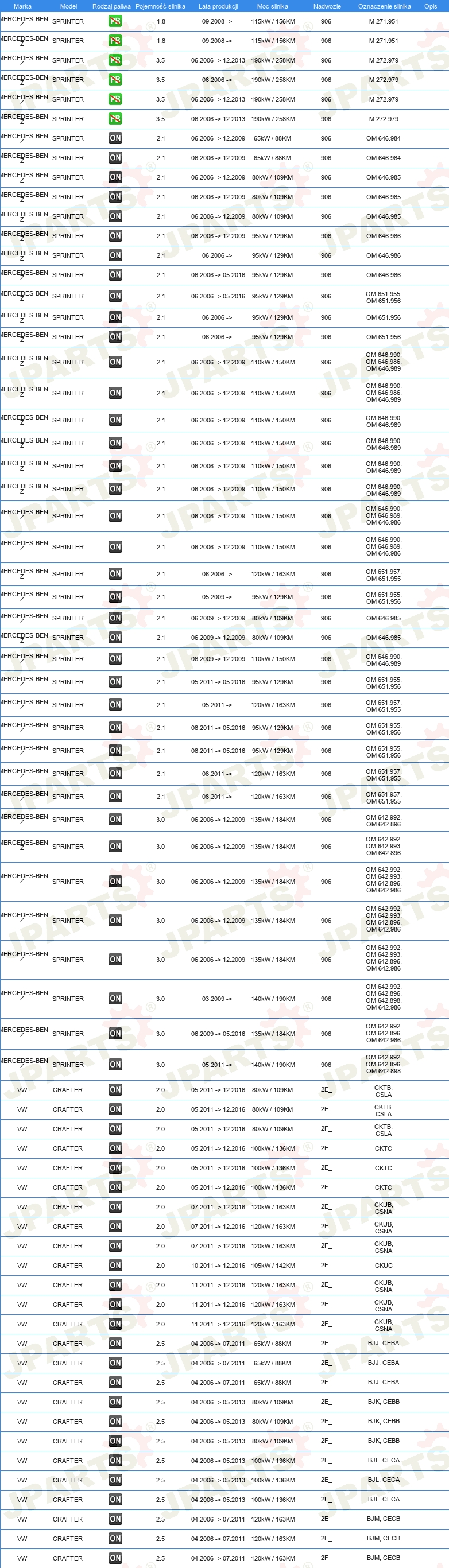
Task: Click '140kW / 190KM' in the 05.2011 row
Action: pyautogui.click(x=273, y=1065)
